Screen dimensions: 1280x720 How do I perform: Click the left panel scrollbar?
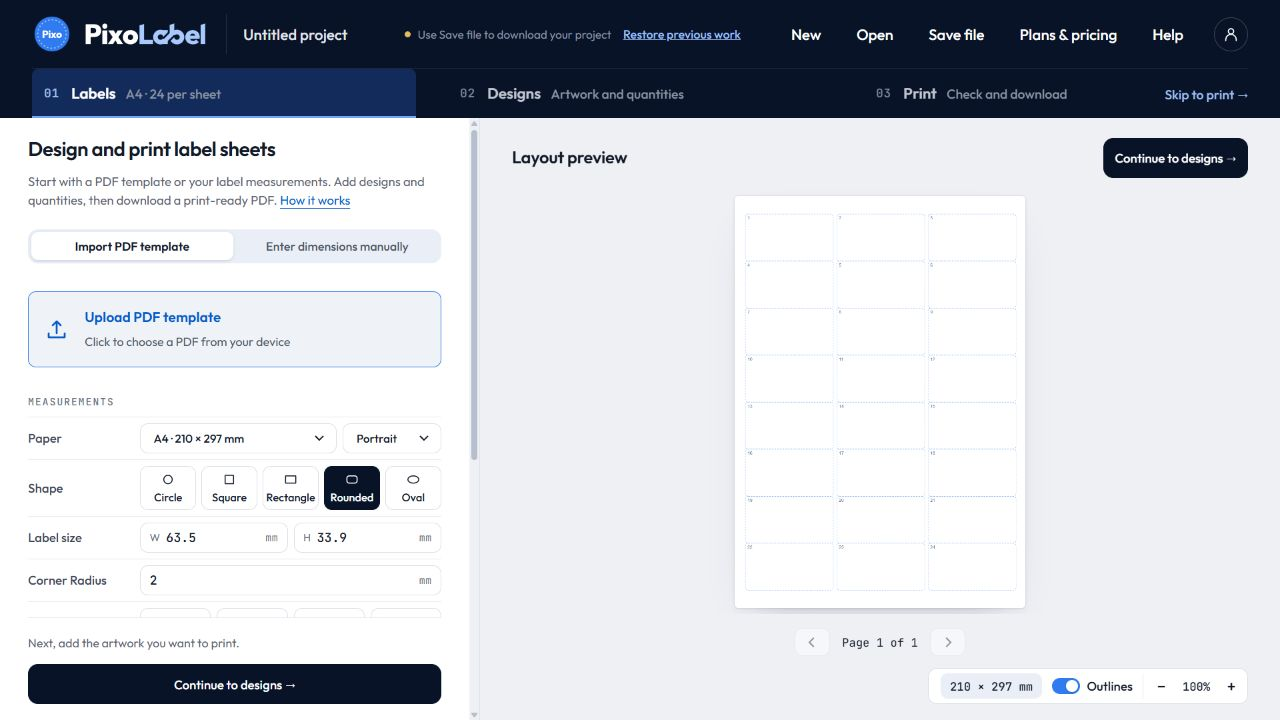point(474,293)
